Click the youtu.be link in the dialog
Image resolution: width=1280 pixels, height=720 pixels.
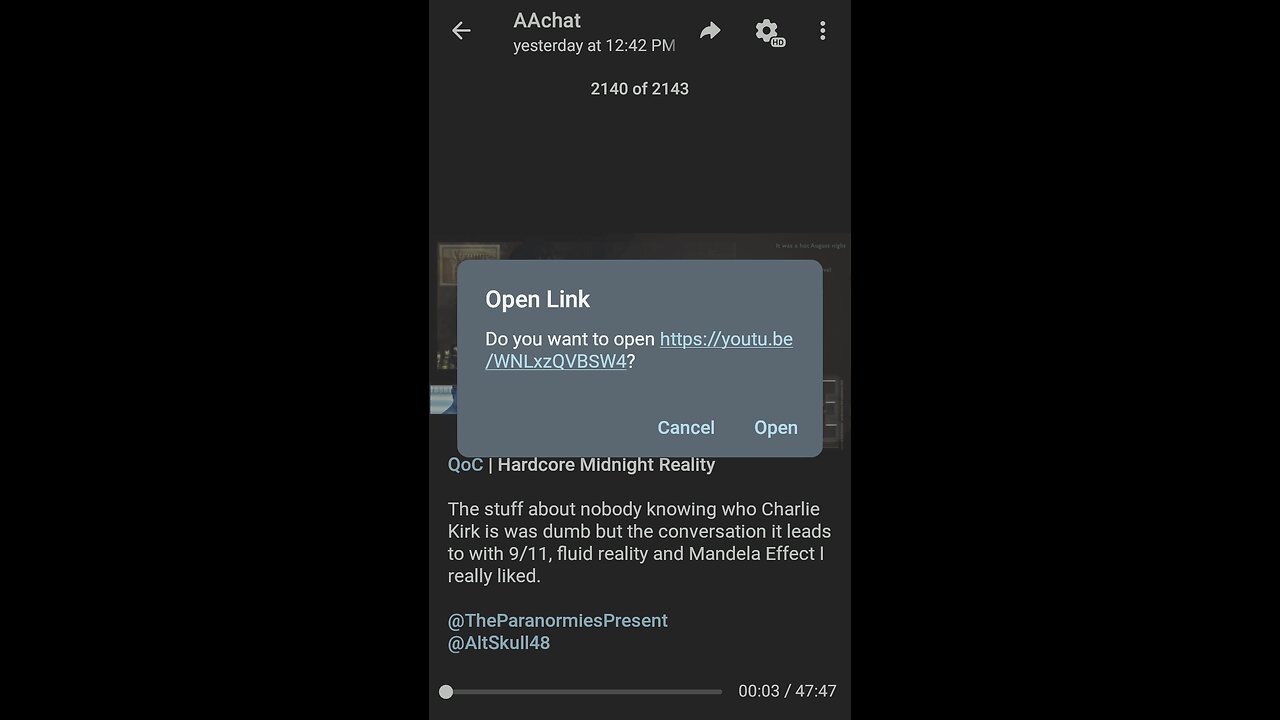point(640,350)
